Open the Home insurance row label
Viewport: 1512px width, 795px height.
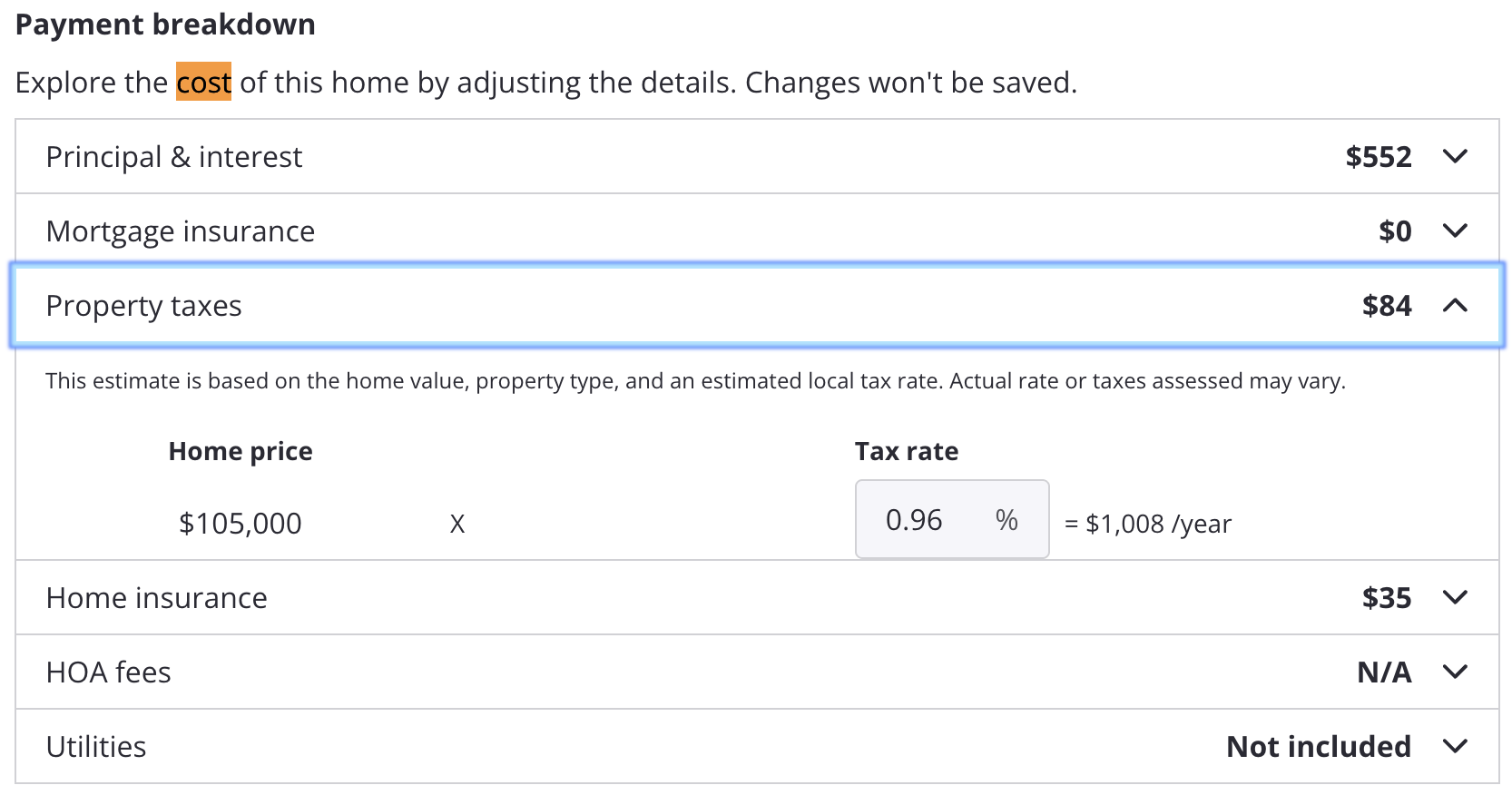[156, 598]
